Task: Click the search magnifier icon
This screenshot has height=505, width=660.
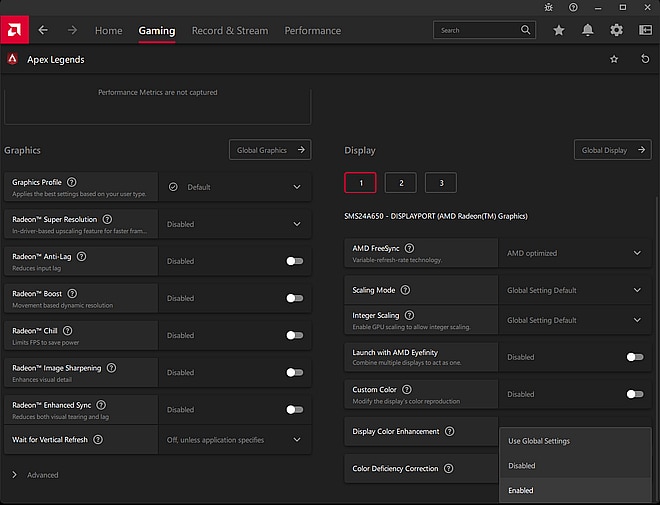Action: (525, 30)
